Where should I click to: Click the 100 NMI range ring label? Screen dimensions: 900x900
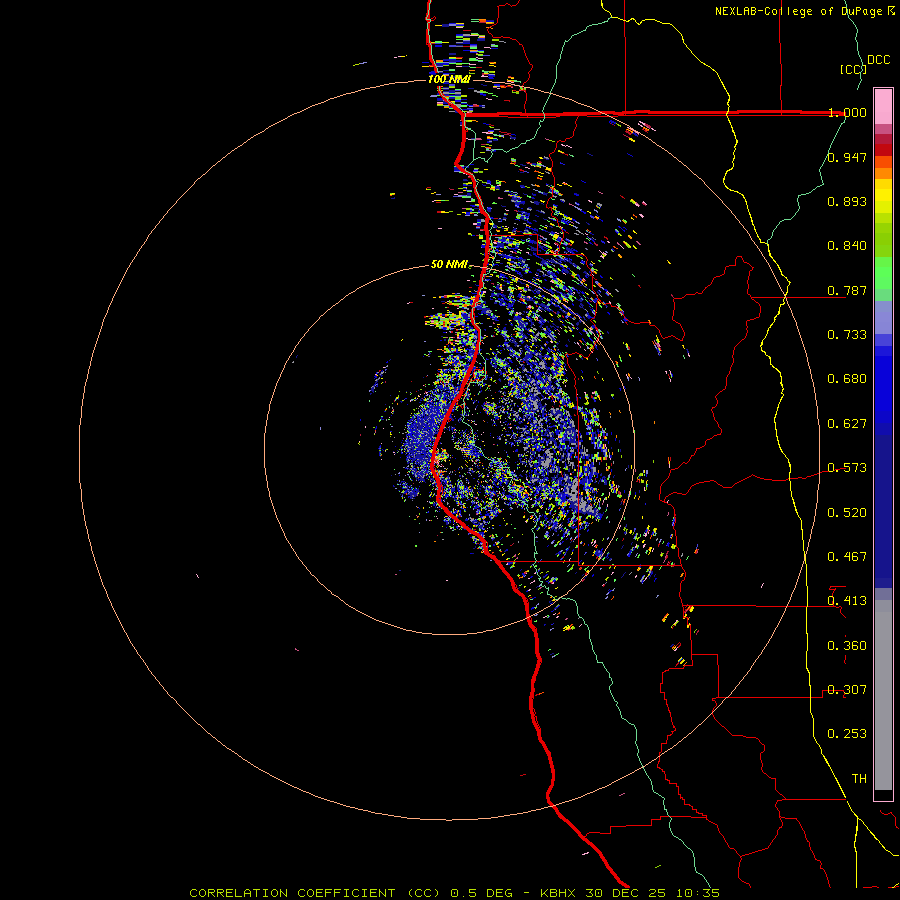tap(449, 79)
